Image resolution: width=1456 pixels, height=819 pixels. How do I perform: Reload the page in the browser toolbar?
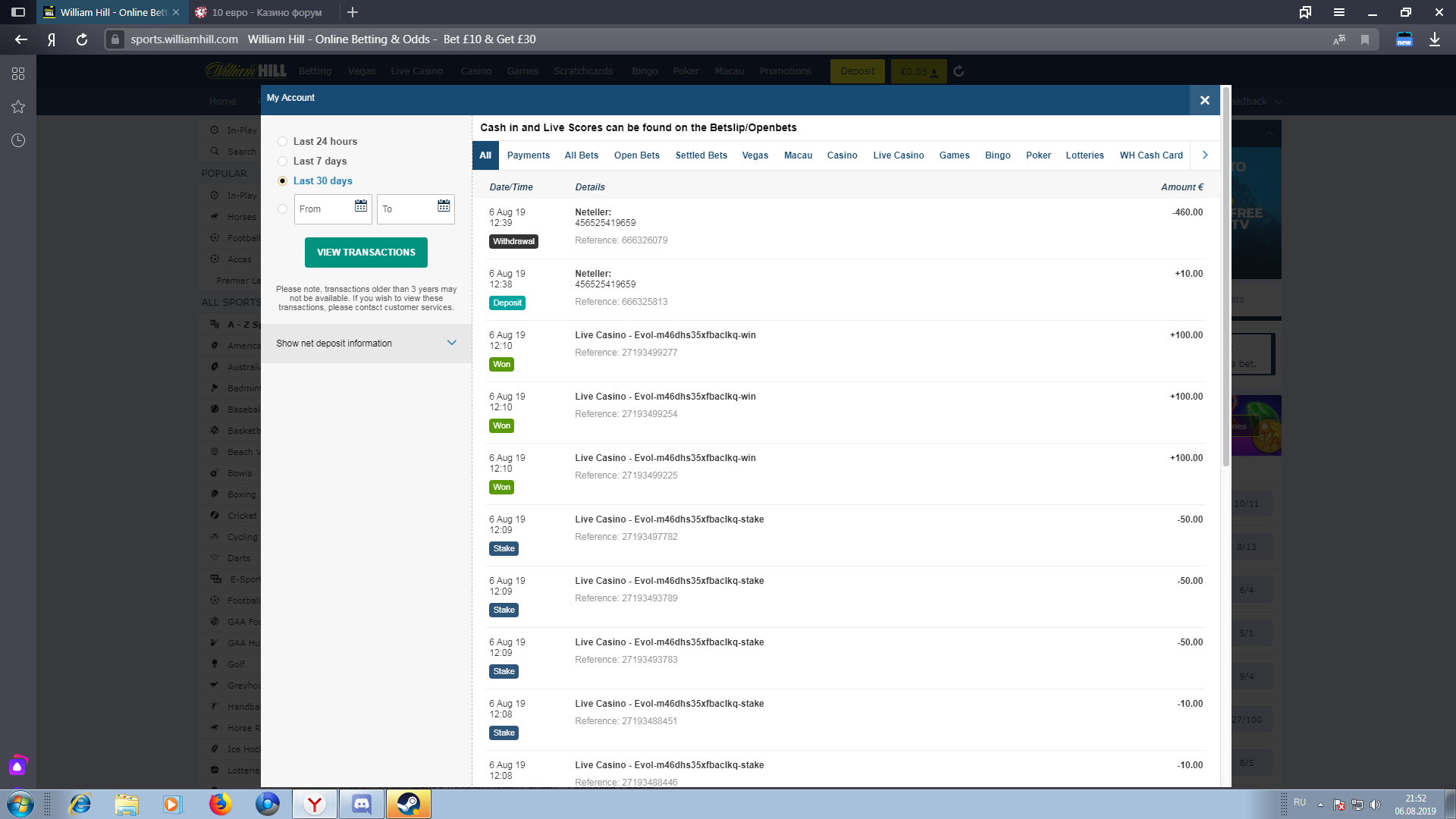[82, 39]
